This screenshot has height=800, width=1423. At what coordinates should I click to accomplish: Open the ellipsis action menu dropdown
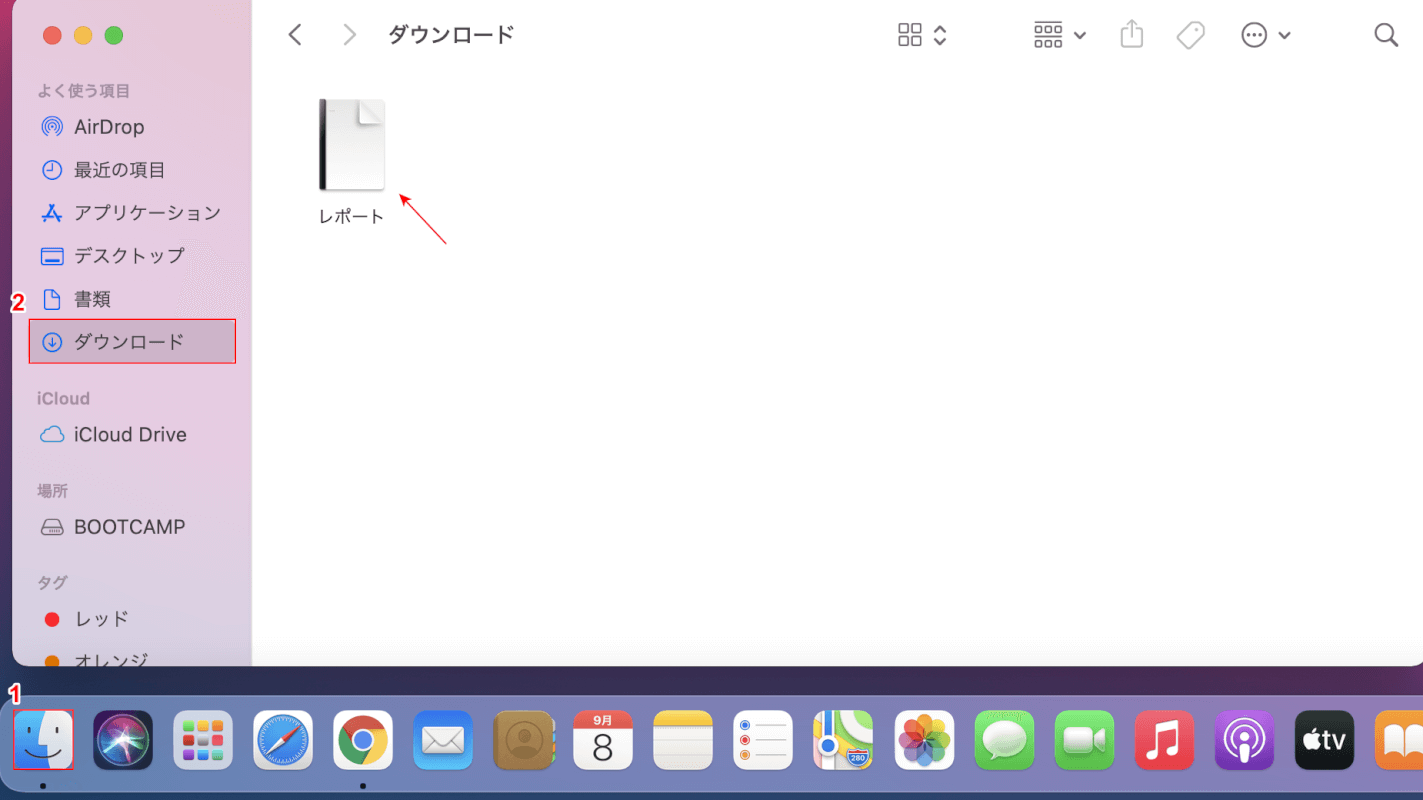tap(1266, 35)
